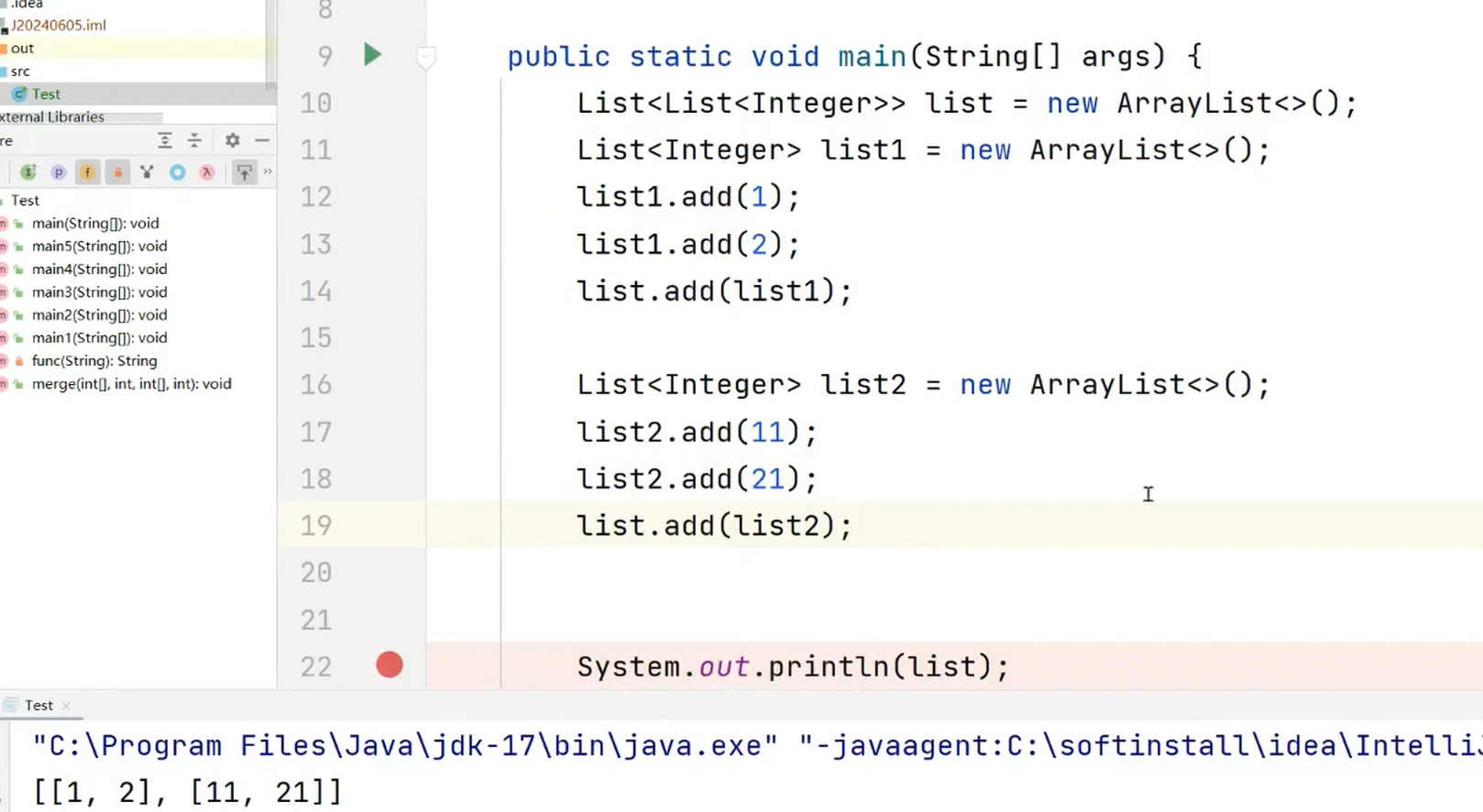Image resolution: width=1483 pixels, height=812 pixels.
Task: Fold main method using gutter fold marker
Action: [x=426, y=58]
